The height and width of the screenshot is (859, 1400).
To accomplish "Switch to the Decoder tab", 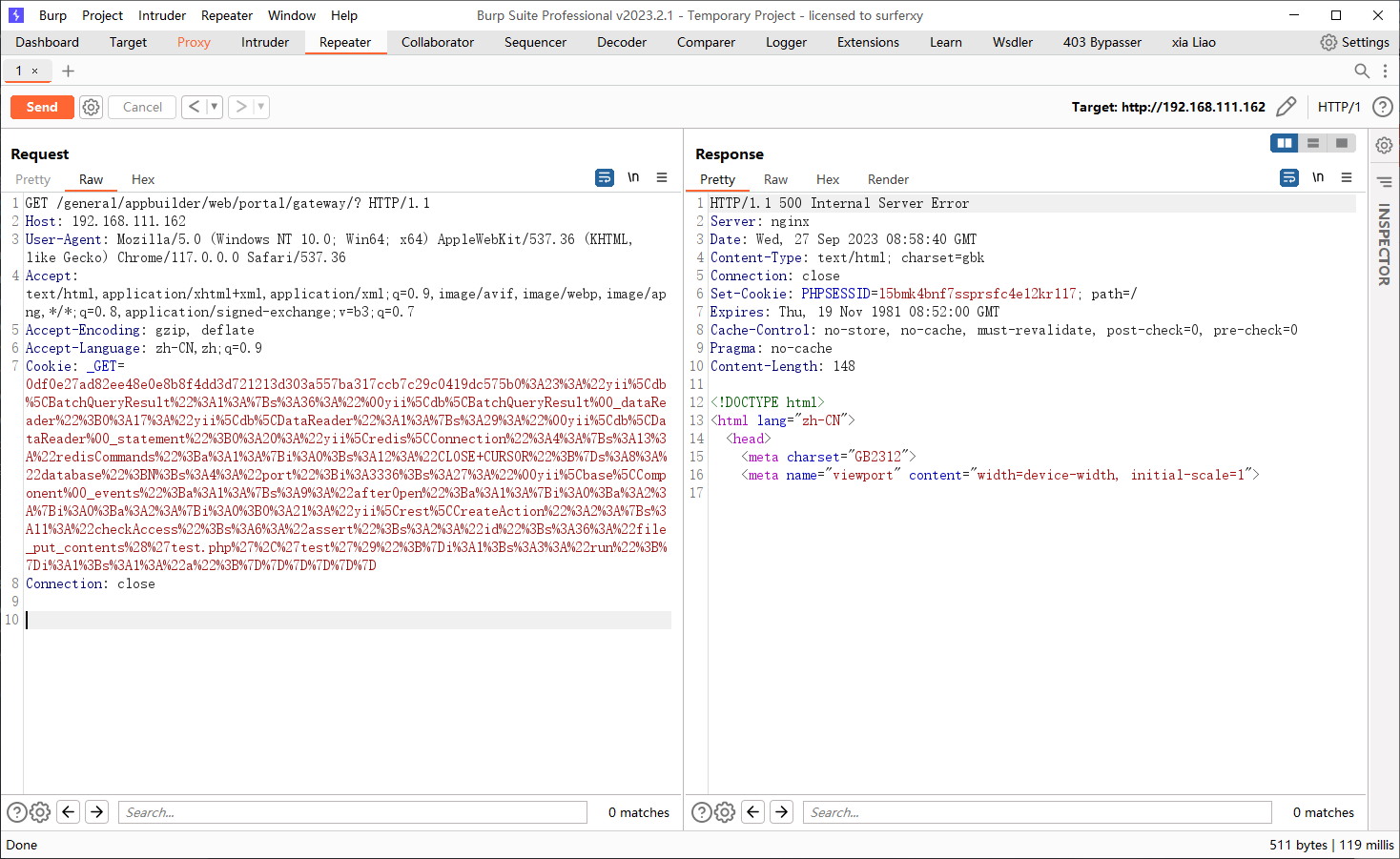I will (622, 42).
